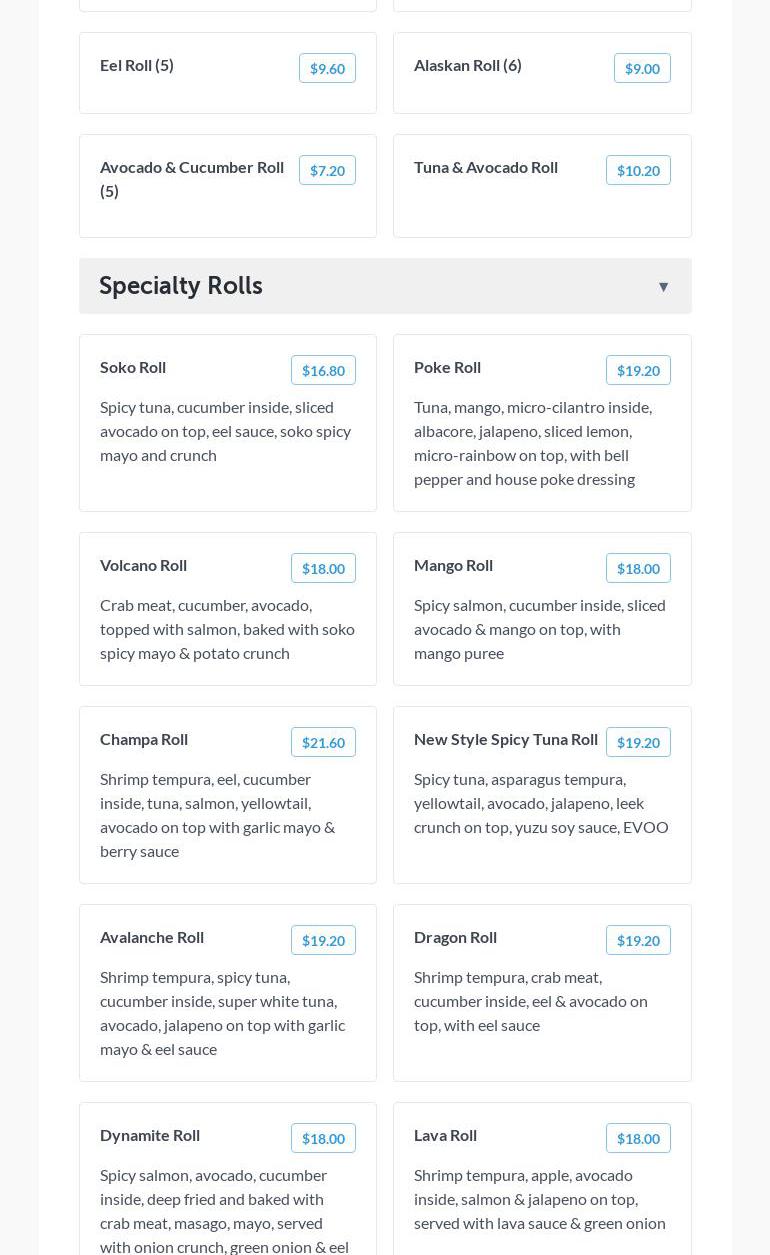770x1255 pixels.
Task: Open the Mango Roll item title
Action: click(x=453, y=565)
